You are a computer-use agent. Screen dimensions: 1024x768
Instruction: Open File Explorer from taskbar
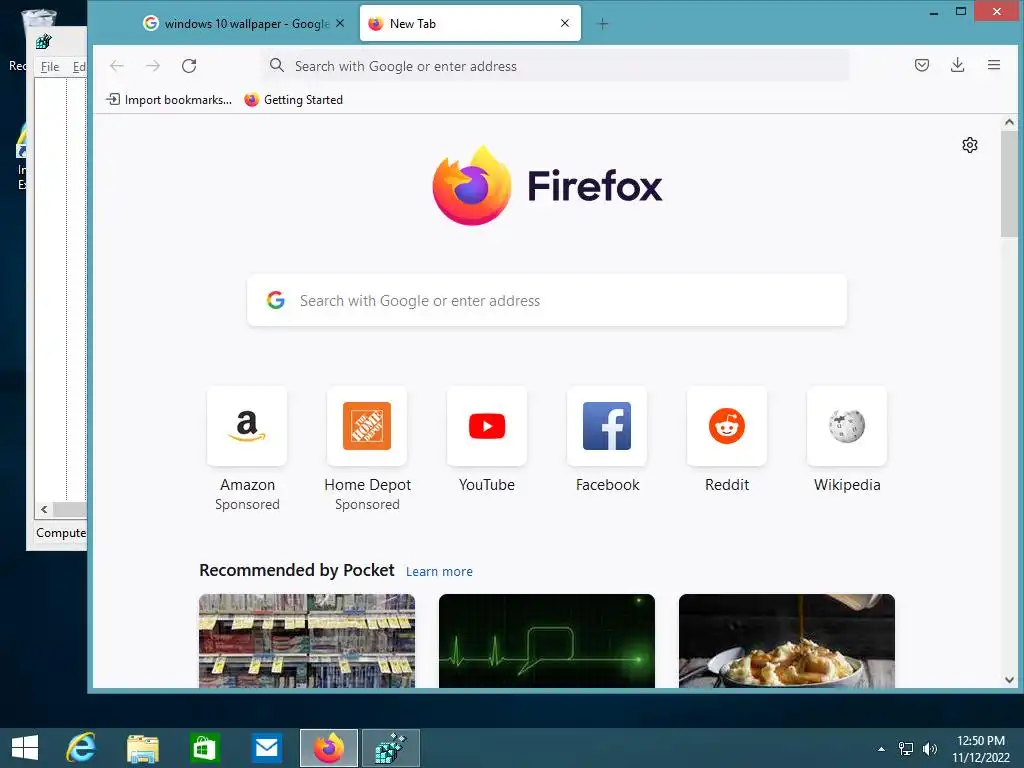[x=142, y=748]
